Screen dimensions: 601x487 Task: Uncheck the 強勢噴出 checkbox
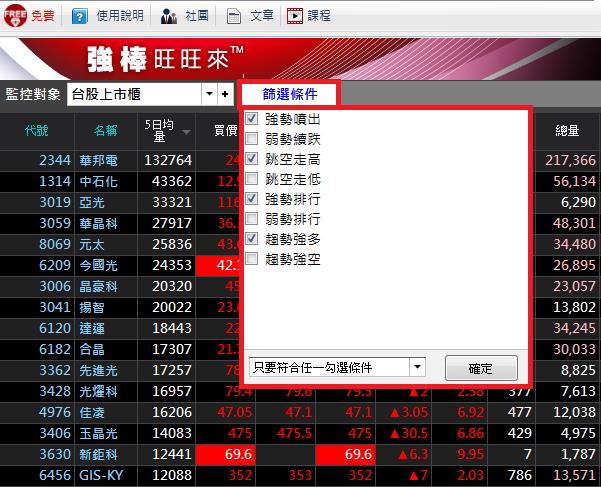251,118
